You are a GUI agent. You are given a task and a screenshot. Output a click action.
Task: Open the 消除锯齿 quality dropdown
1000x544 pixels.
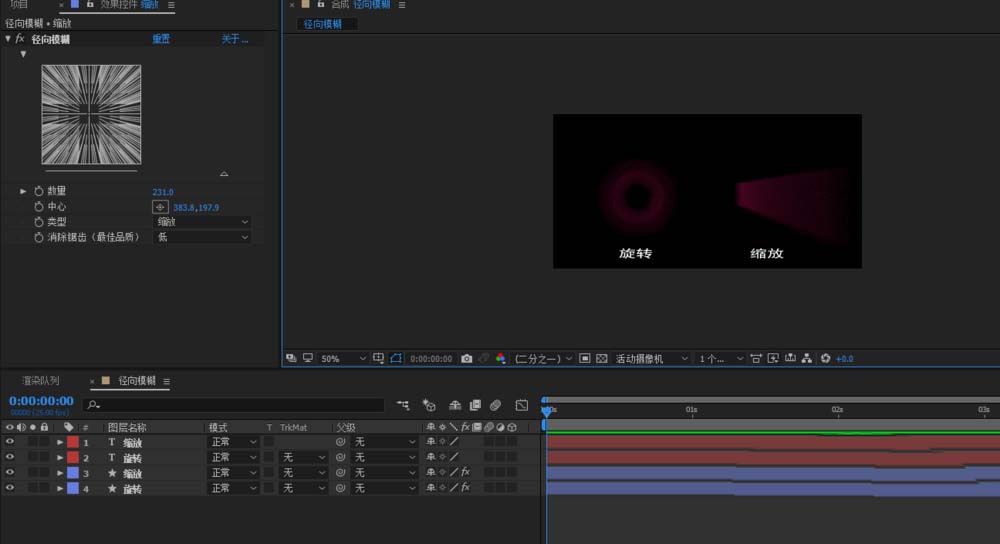click(x=202, y=237)
